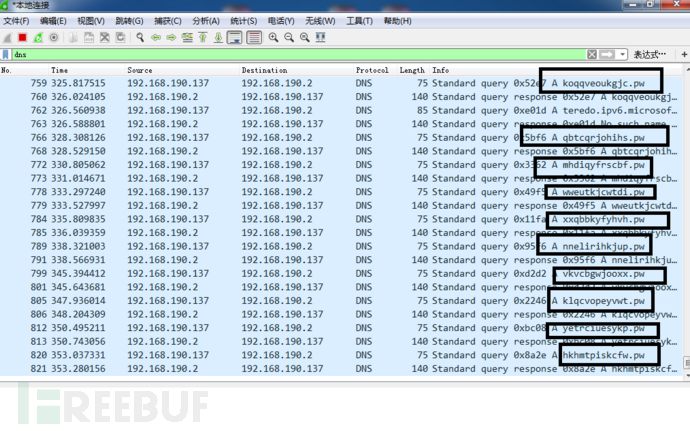Open the 文件(F) menu
The width and height of the screenshot is (690, 431).
[16, 21]
